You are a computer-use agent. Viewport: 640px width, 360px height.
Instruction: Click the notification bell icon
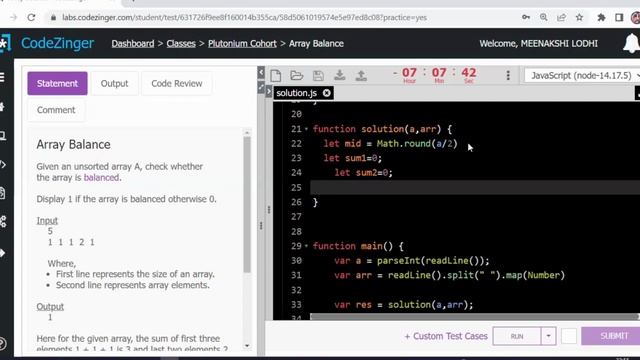631,43
